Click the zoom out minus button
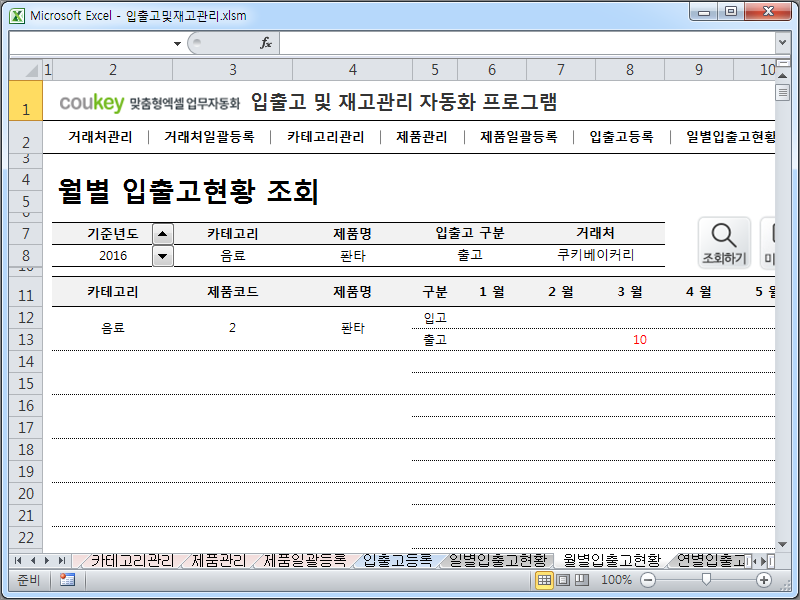800x600 pixels. pos(648,580)
